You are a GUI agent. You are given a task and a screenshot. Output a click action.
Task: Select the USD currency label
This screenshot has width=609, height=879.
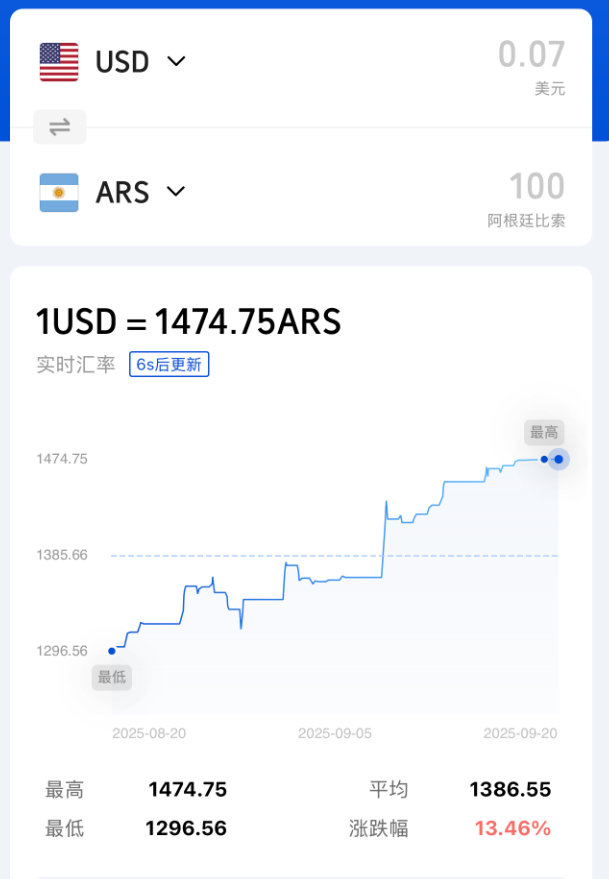122,62
